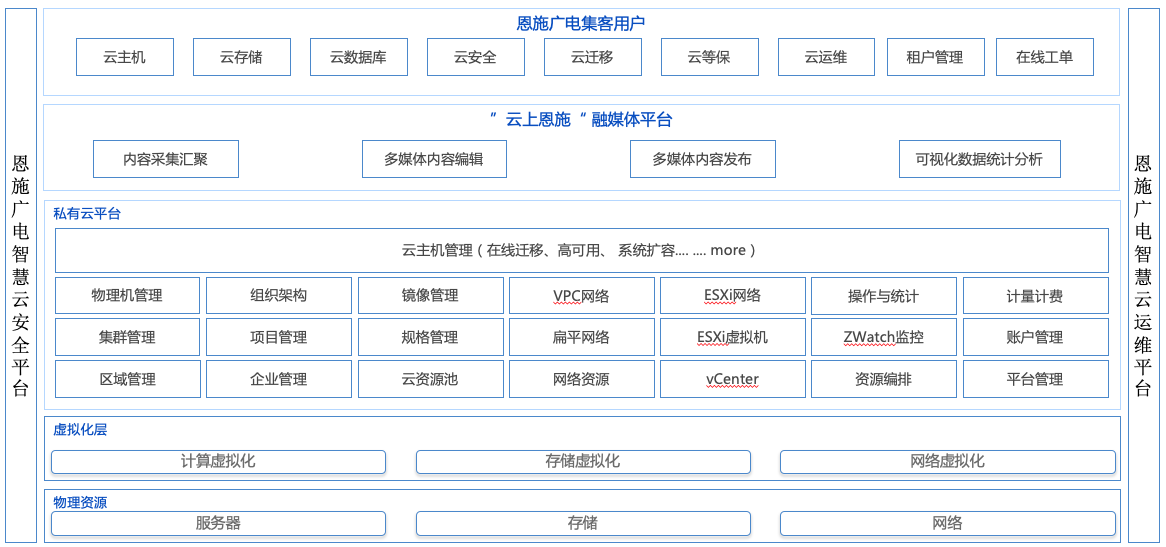Click the 服务器 resource bar
Image resolution: width=1166 pixels, height=547 pixels.
pyautogui.click(x=218, y=523)
